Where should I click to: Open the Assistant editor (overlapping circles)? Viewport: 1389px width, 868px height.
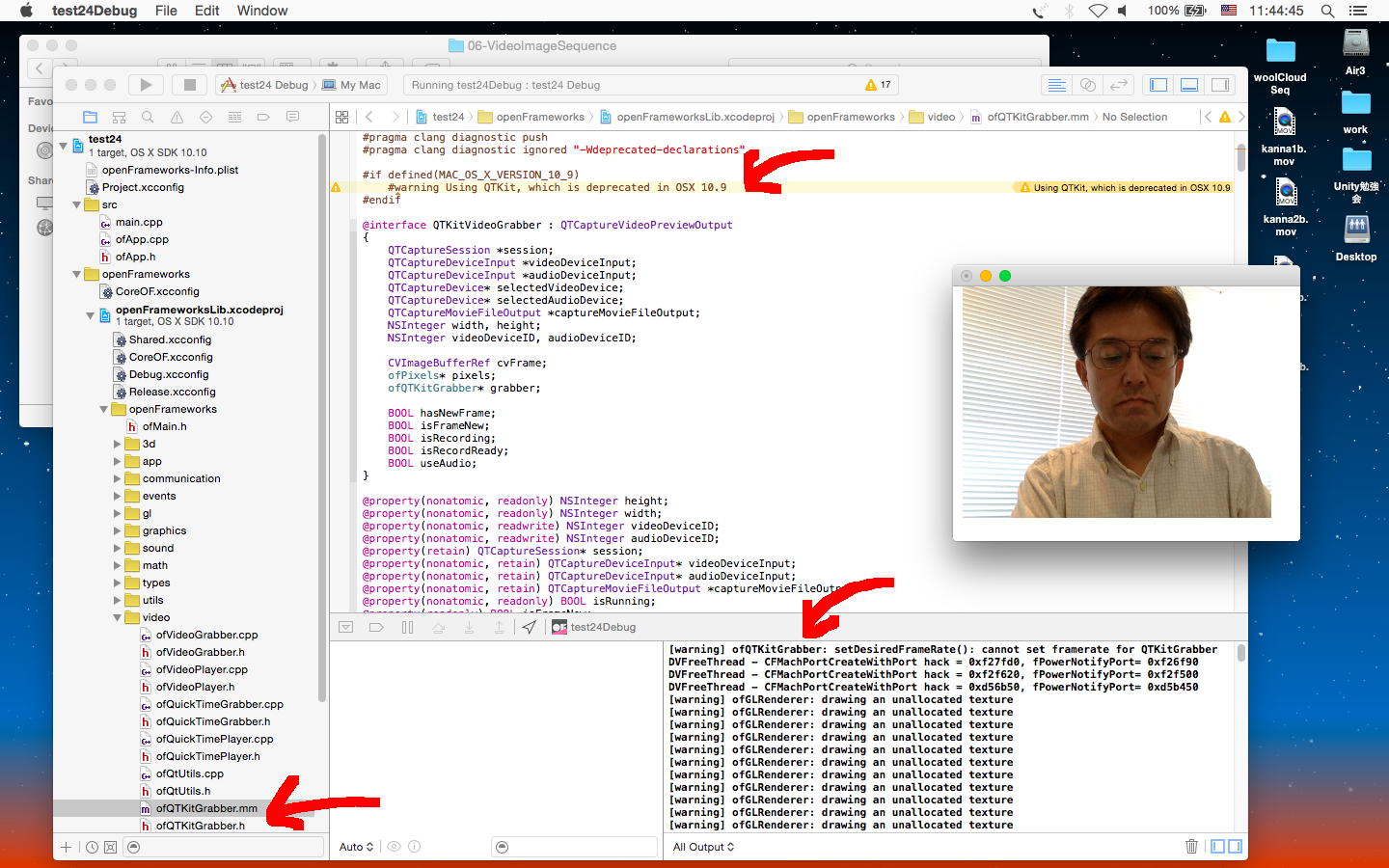click(x=1088, y=85)
